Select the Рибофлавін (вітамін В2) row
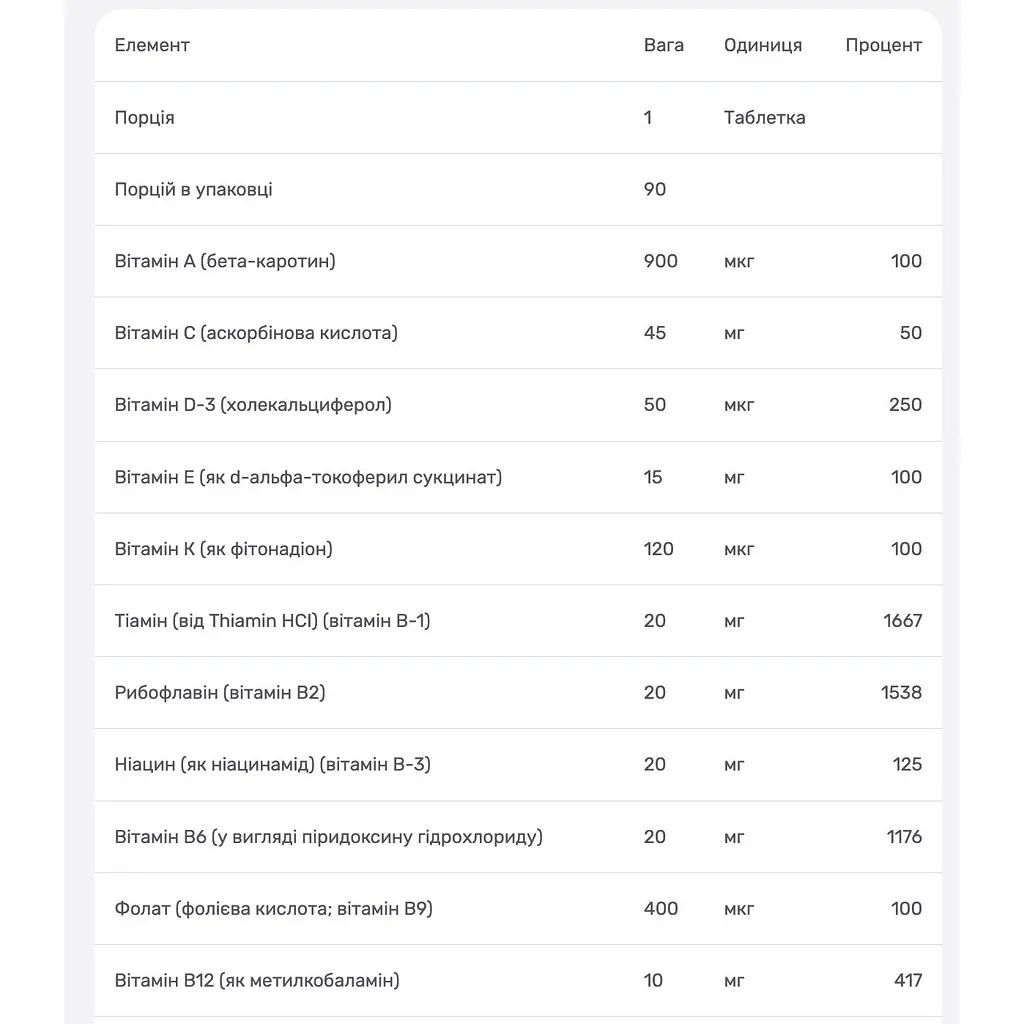 pyautogui.click(x=518, y=693)
